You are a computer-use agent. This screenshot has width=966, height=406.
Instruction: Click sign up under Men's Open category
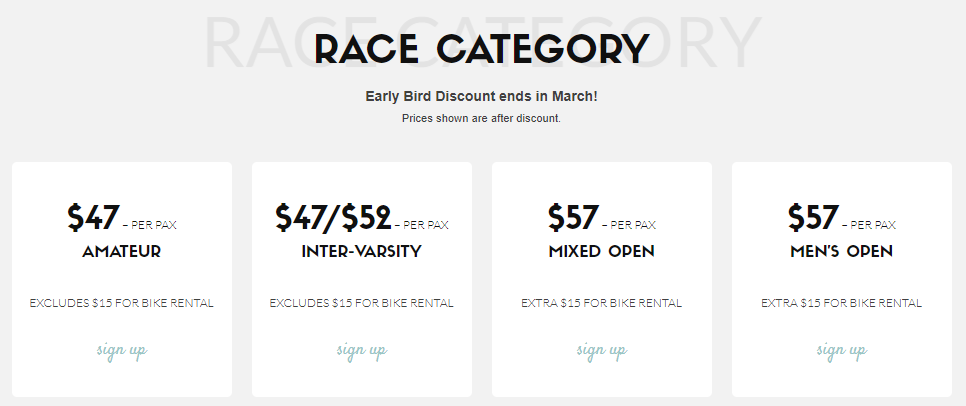(842, 351)
